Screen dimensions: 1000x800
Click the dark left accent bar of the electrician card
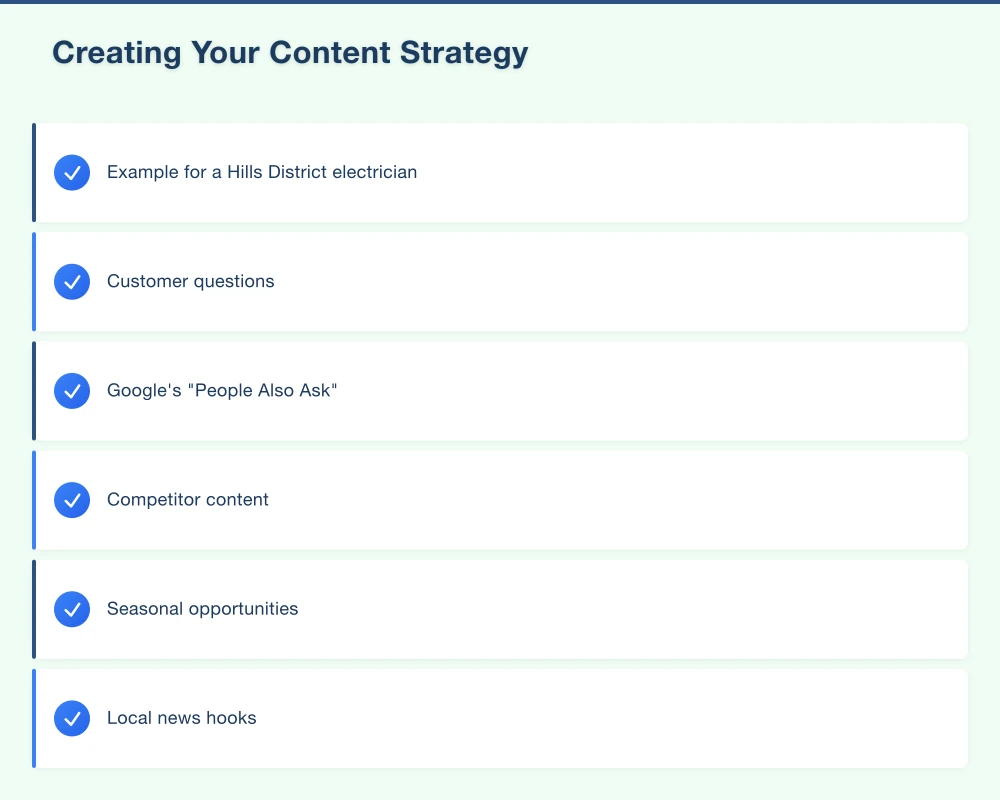tap(34, 173)
